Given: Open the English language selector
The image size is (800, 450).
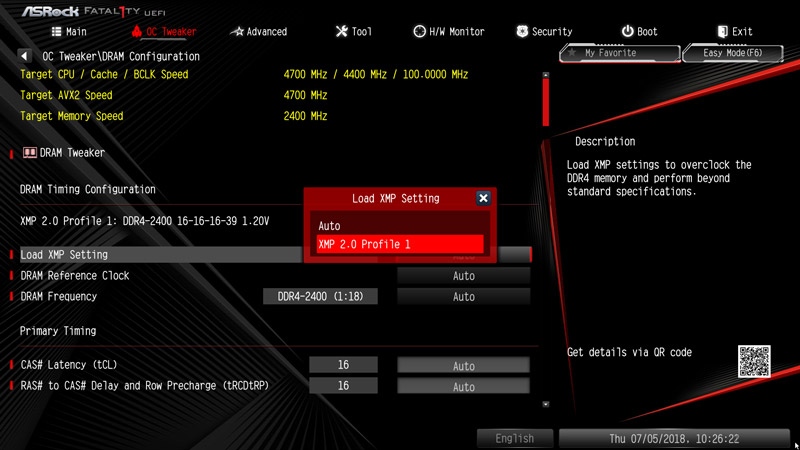Looking at the screenshot, I should 515,438.
